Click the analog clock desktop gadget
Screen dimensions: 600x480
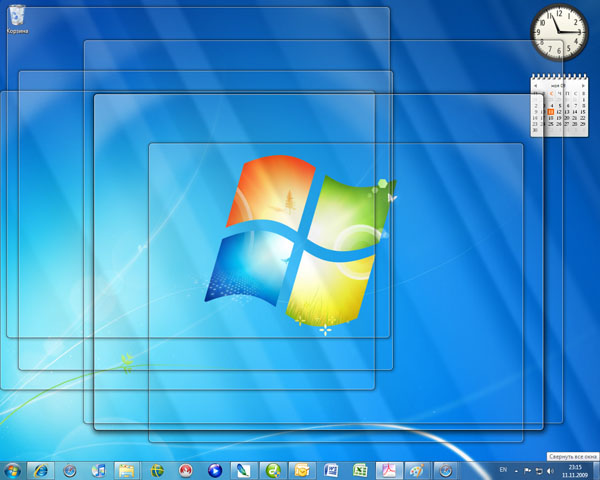pyautogui.click(x=559, y=32)
